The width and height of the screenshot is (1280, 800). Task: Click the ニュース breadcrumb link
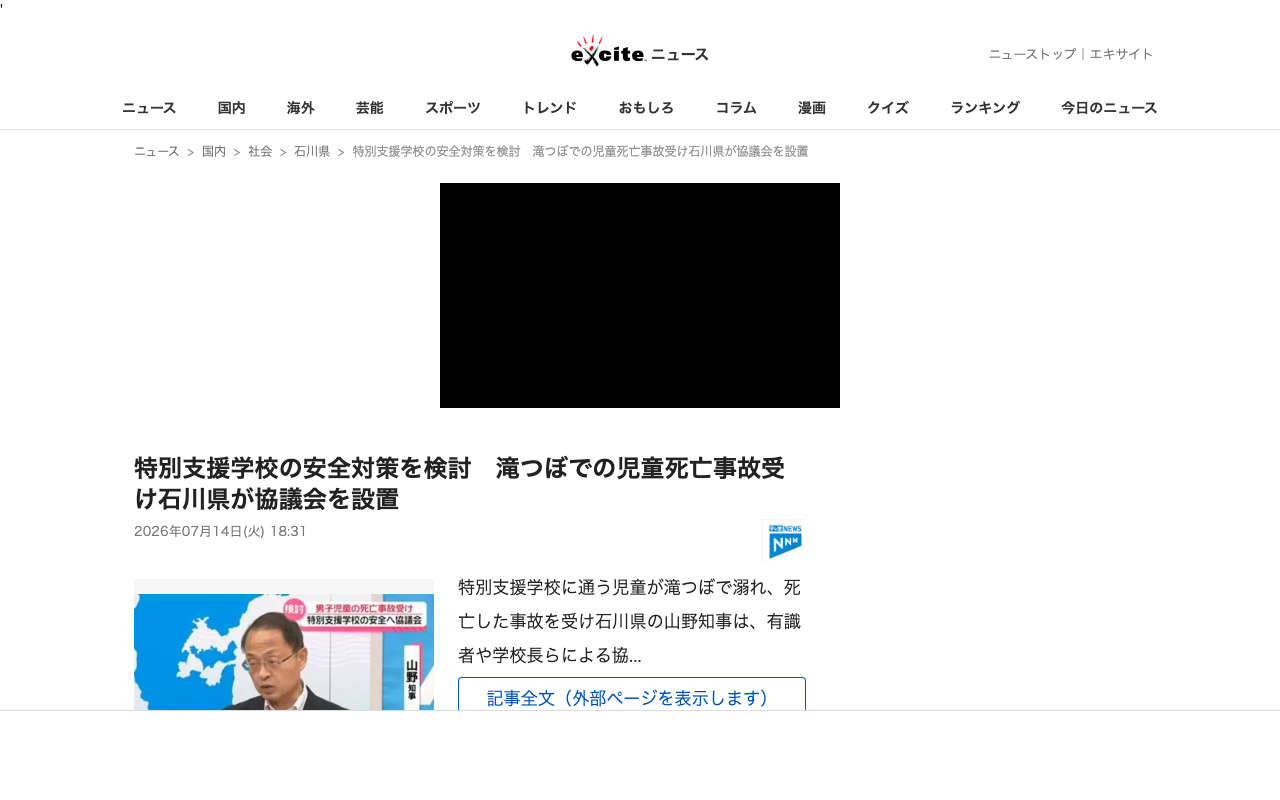(x=157, y=151)
